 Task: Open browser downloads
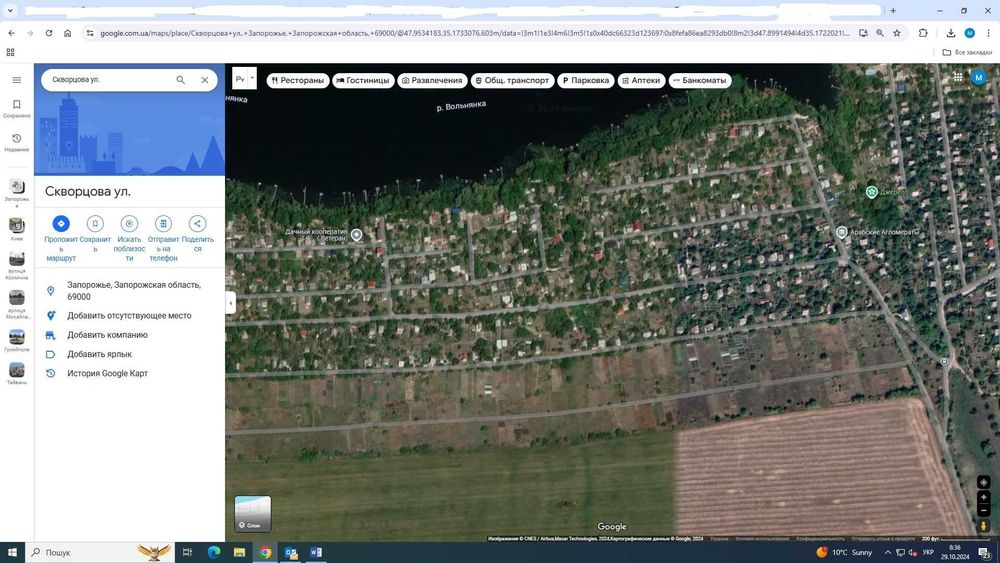click(950, 33)
